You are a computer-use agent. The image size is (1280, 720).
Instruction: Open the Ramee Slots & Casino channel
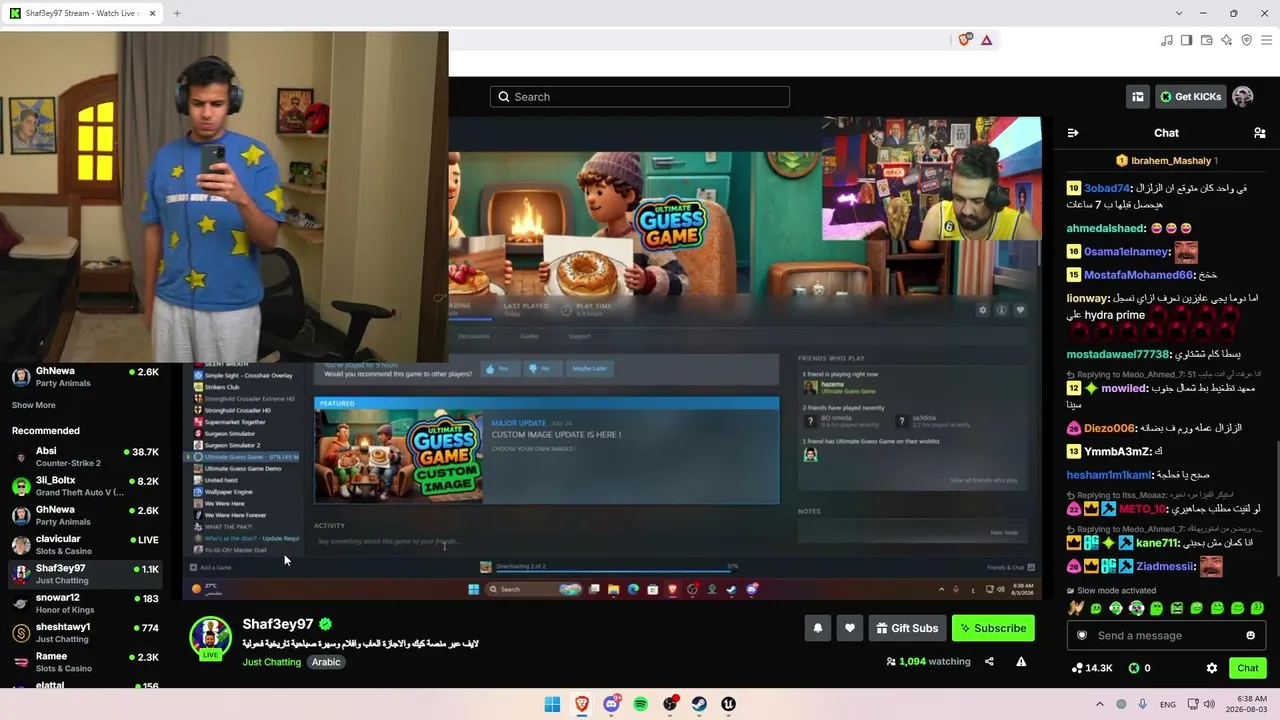(85, 662)
